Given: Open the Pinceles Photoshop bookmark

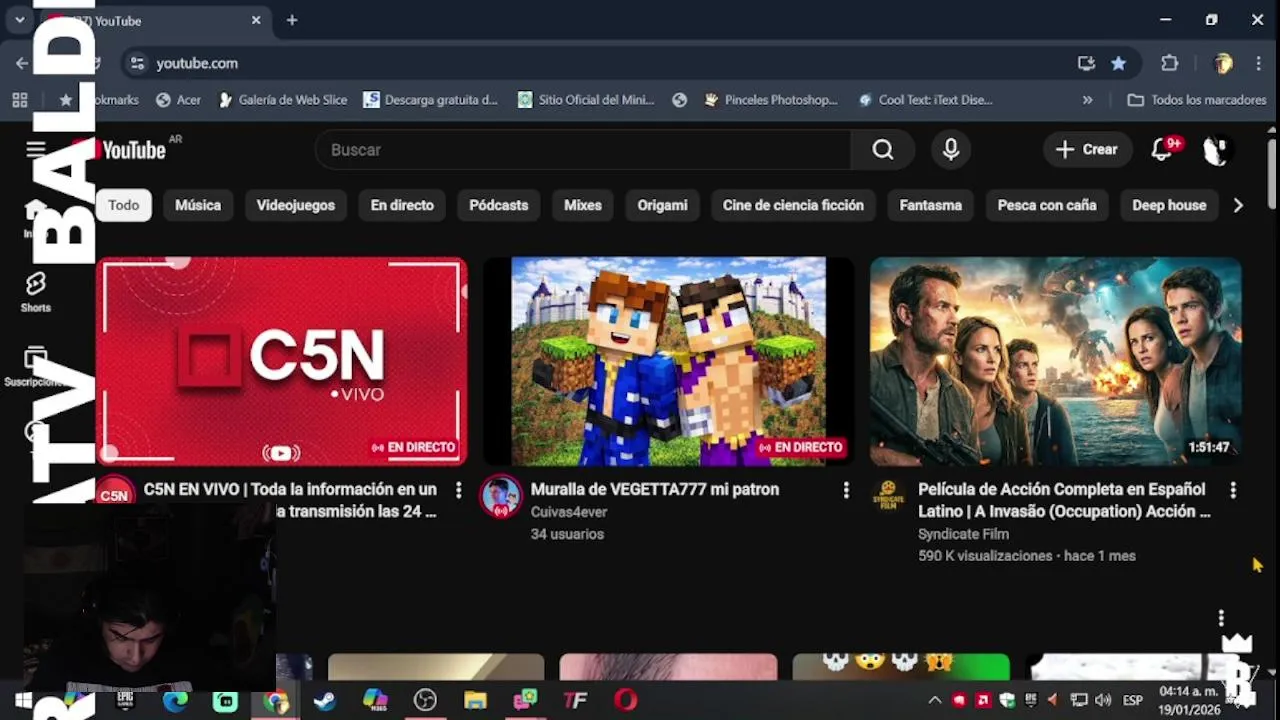Looking at the screenshot, I should (x=771, y=100).
